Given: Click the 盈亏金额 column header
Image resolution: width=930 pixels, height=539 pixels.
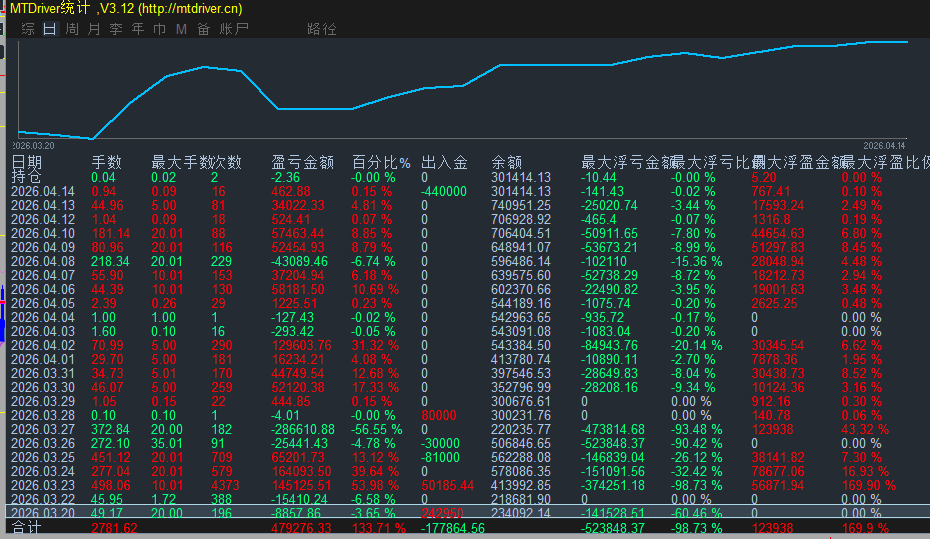Looking at the screenshot, I should tap(302, 162).
